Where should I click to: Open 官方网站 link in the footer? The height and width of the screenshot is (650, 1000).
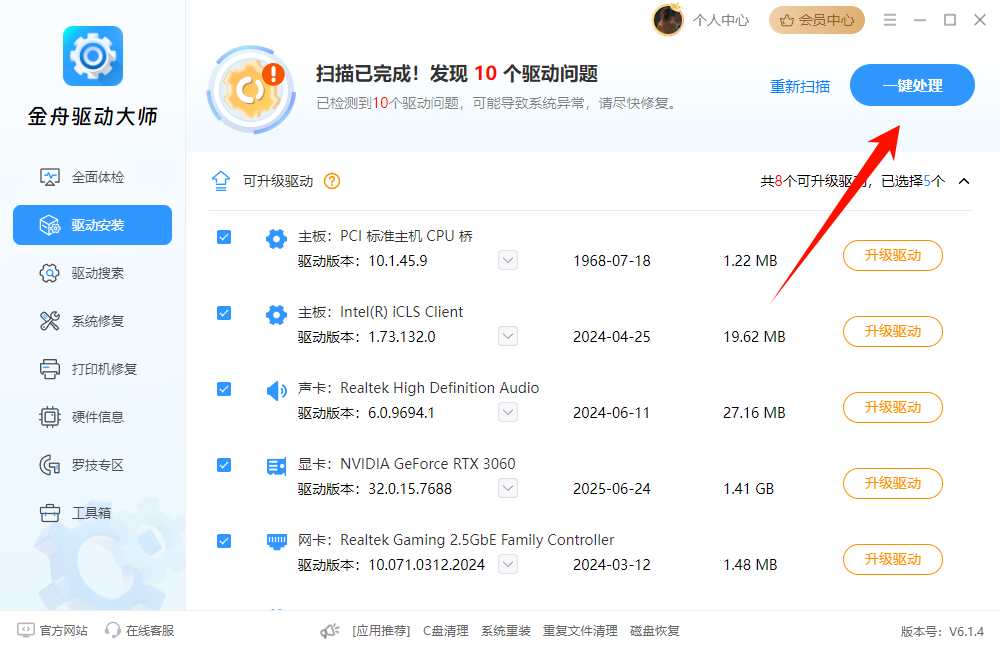(x=52, y=630)
